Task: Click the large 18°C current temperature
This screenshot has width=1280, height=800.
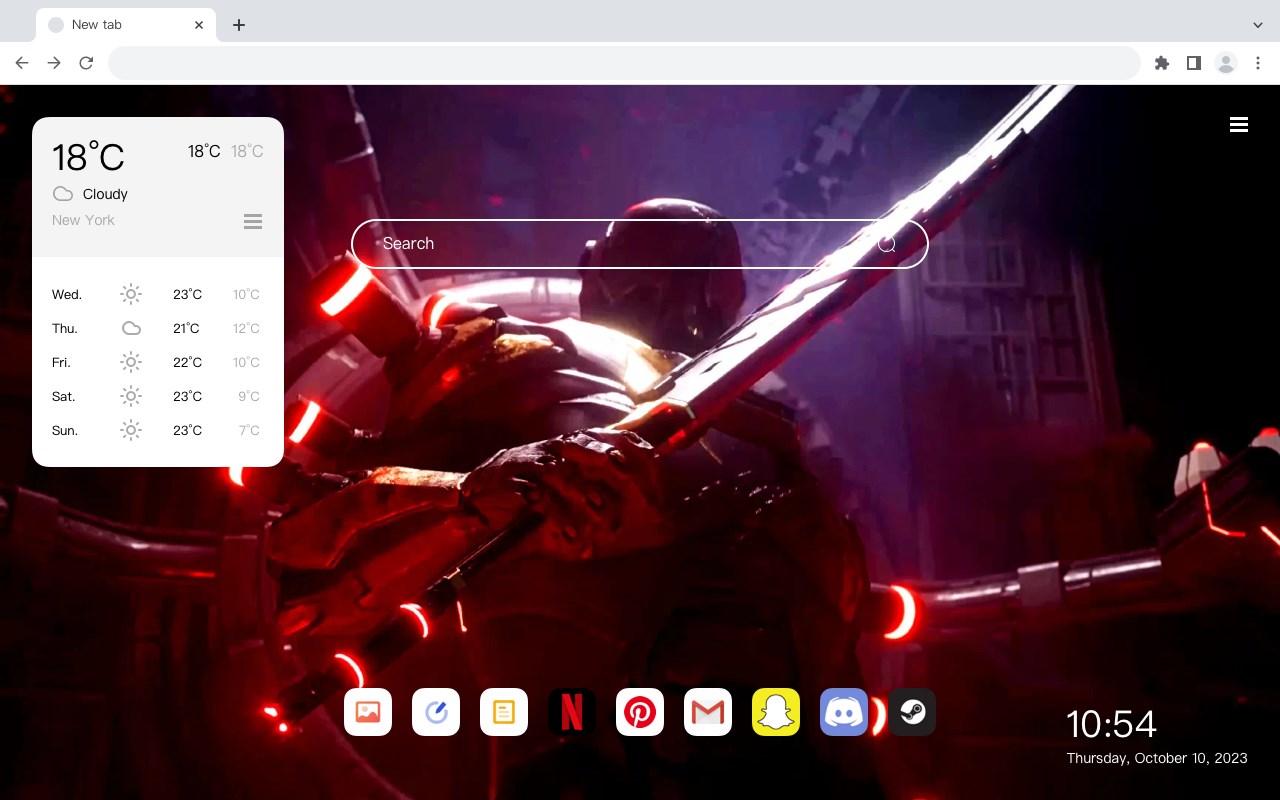Action: point(88,157)
